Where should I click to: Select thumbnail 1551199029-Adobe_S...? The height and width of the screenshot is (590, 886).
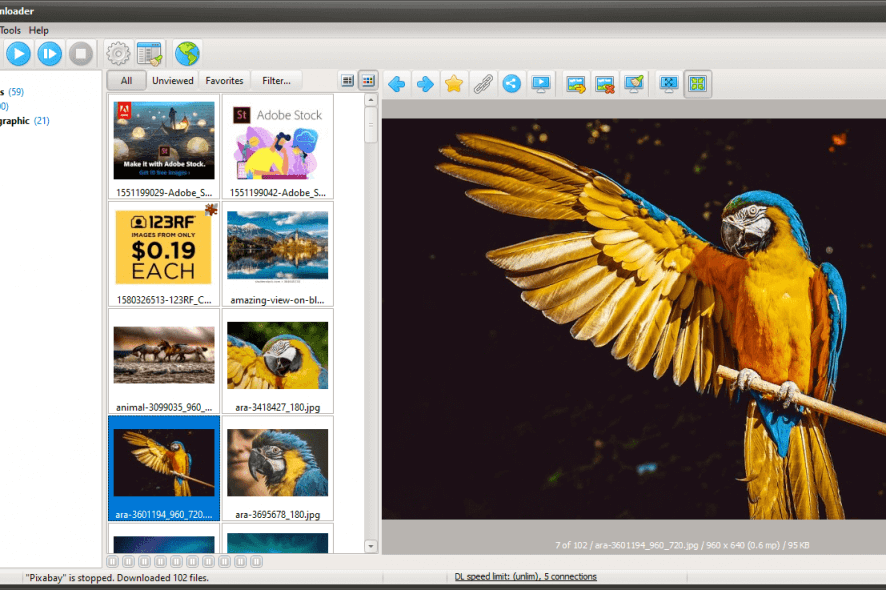point(164,146)
